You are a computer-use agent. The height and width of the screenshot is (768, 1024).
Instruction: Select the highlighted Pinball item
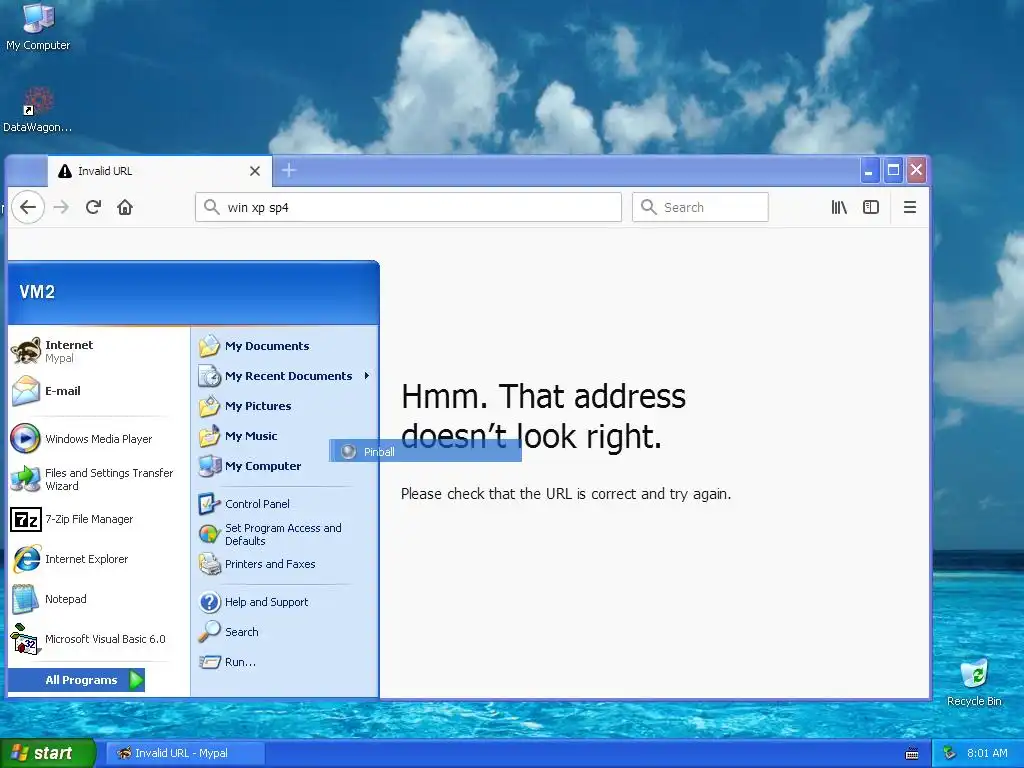(x=425, y=451)
